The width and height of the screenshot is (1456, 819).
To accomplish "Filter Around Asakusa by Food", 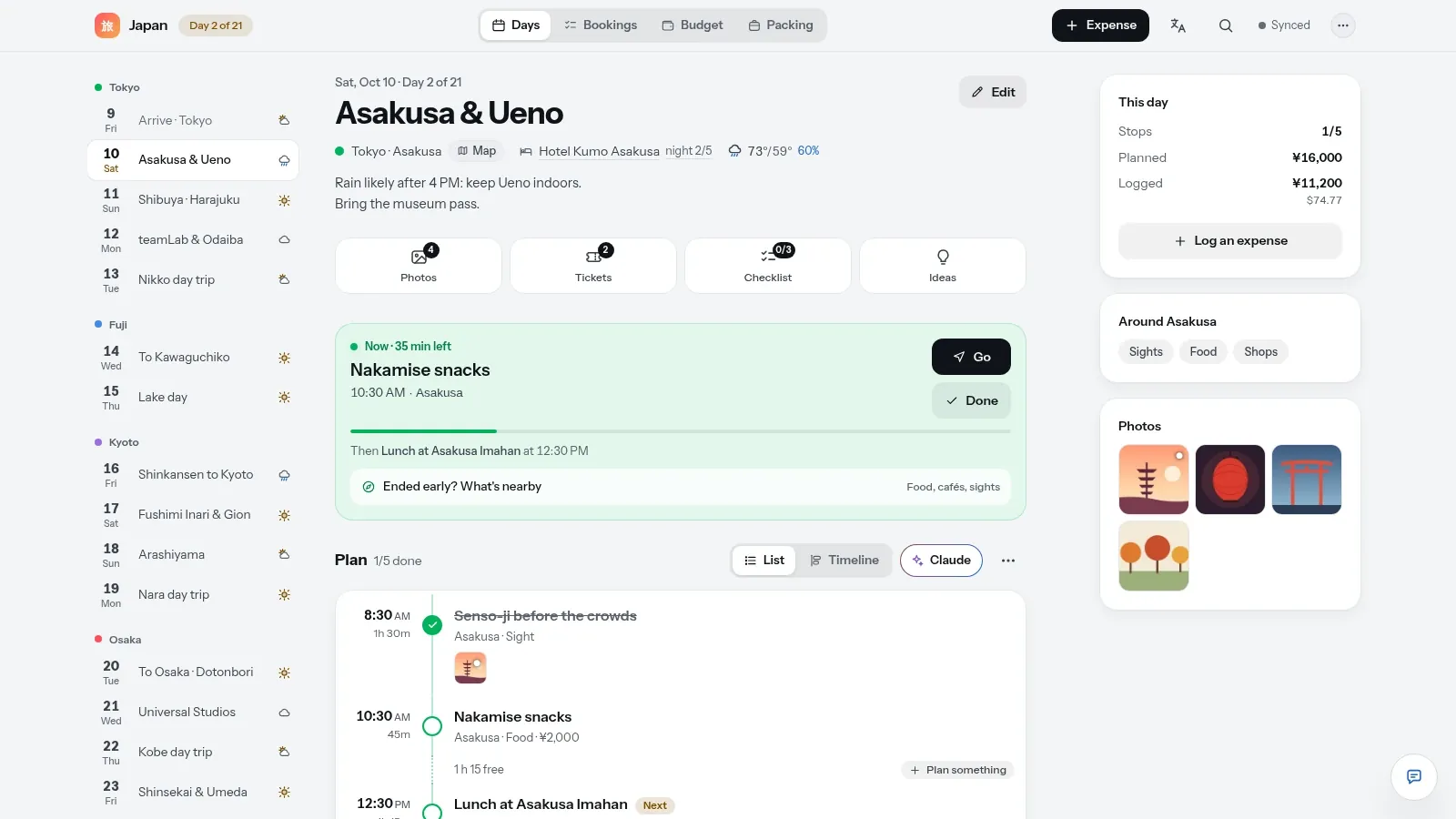I will click(1203, 352).
